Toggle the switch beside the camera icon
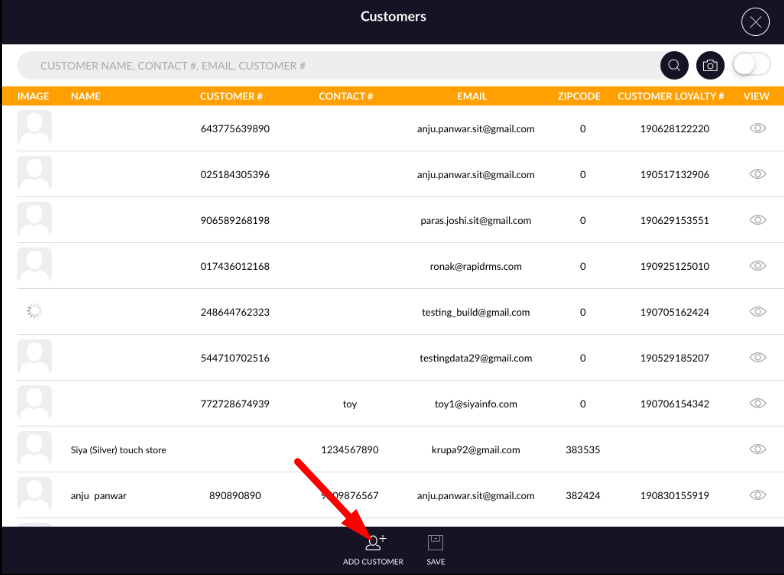 point(751,65)
